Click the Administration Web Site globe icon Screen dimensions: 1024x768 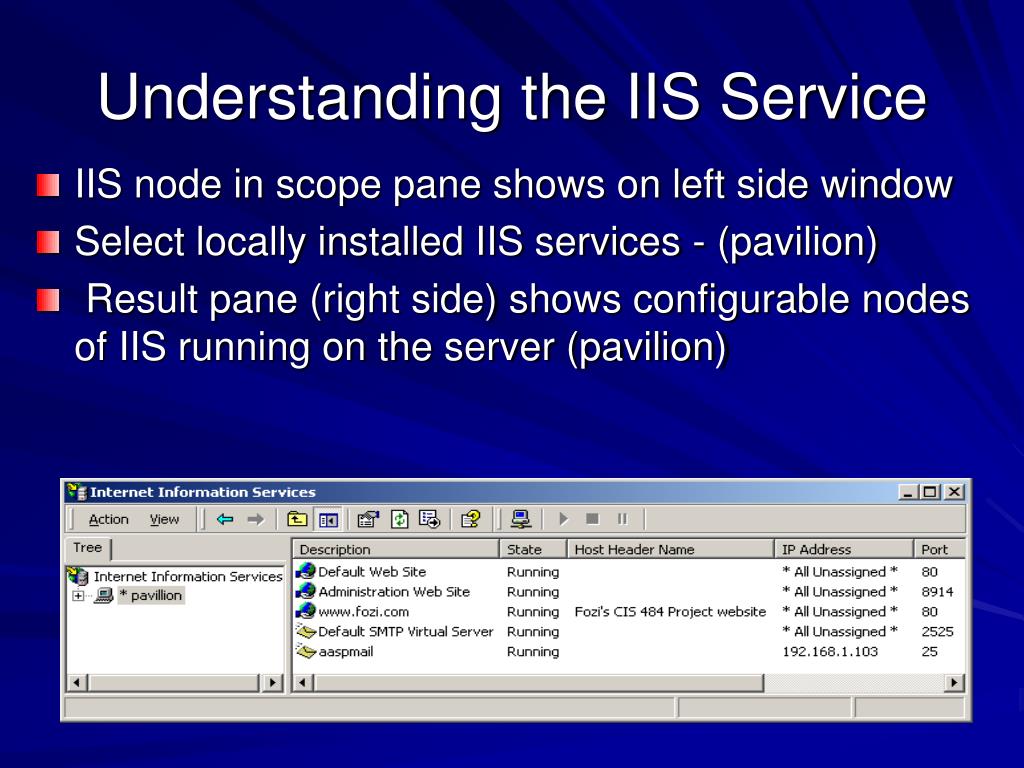(306, 591)
